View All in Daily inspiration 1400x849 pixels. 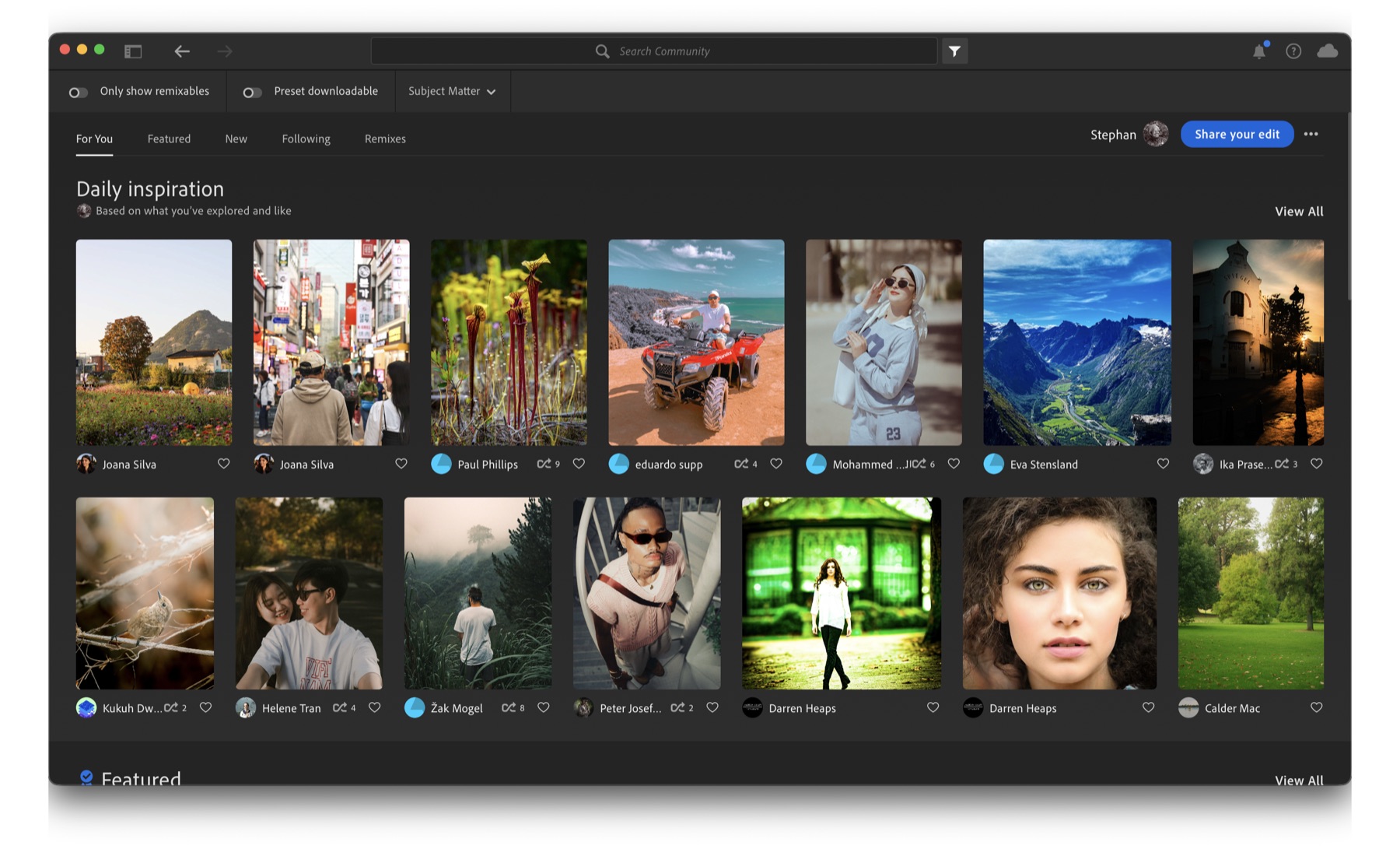click(1299, 211)
